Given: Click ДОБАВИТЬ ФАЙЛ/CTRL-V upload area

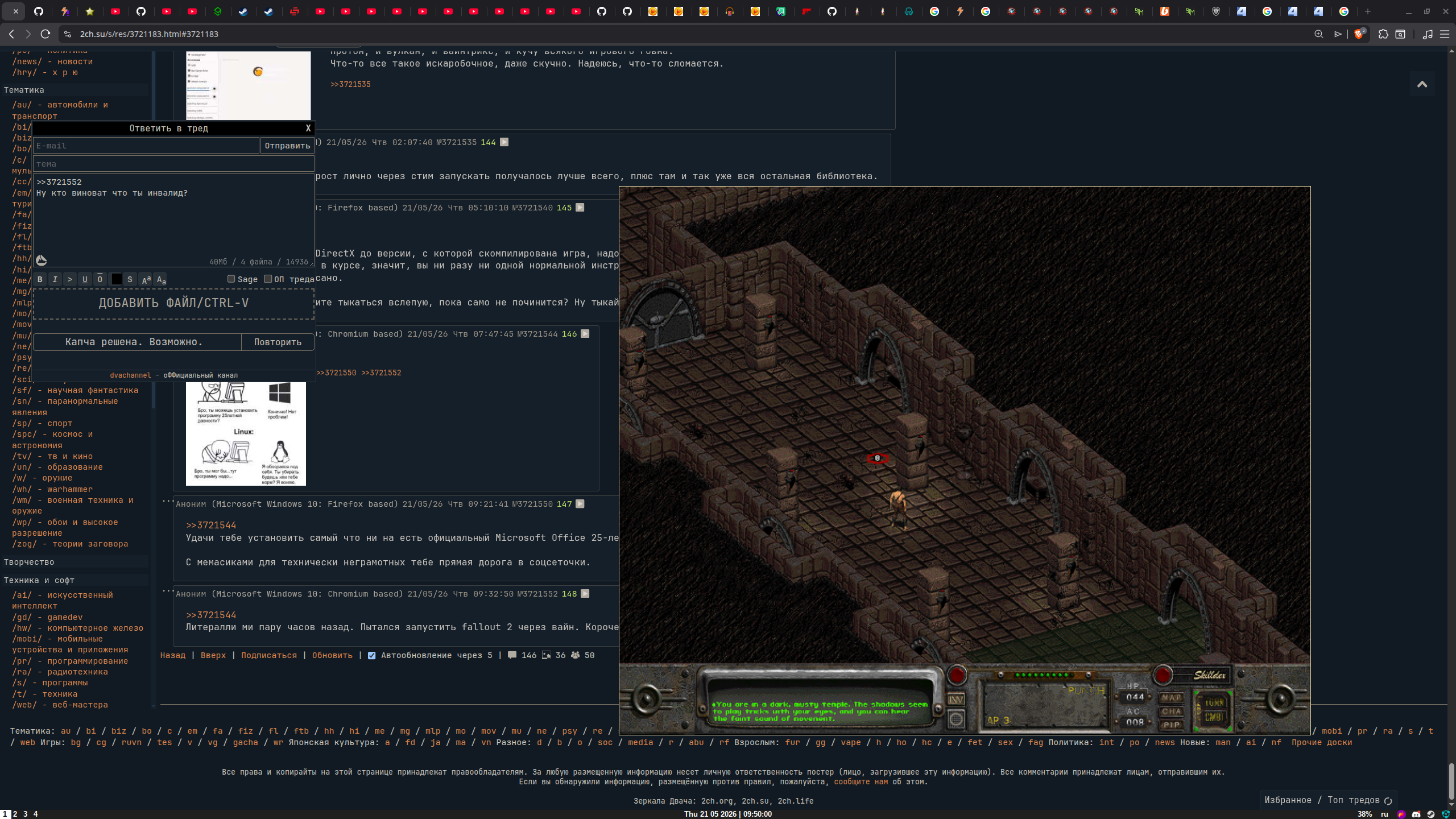Looking at the screenshot, I should [173, 303].
